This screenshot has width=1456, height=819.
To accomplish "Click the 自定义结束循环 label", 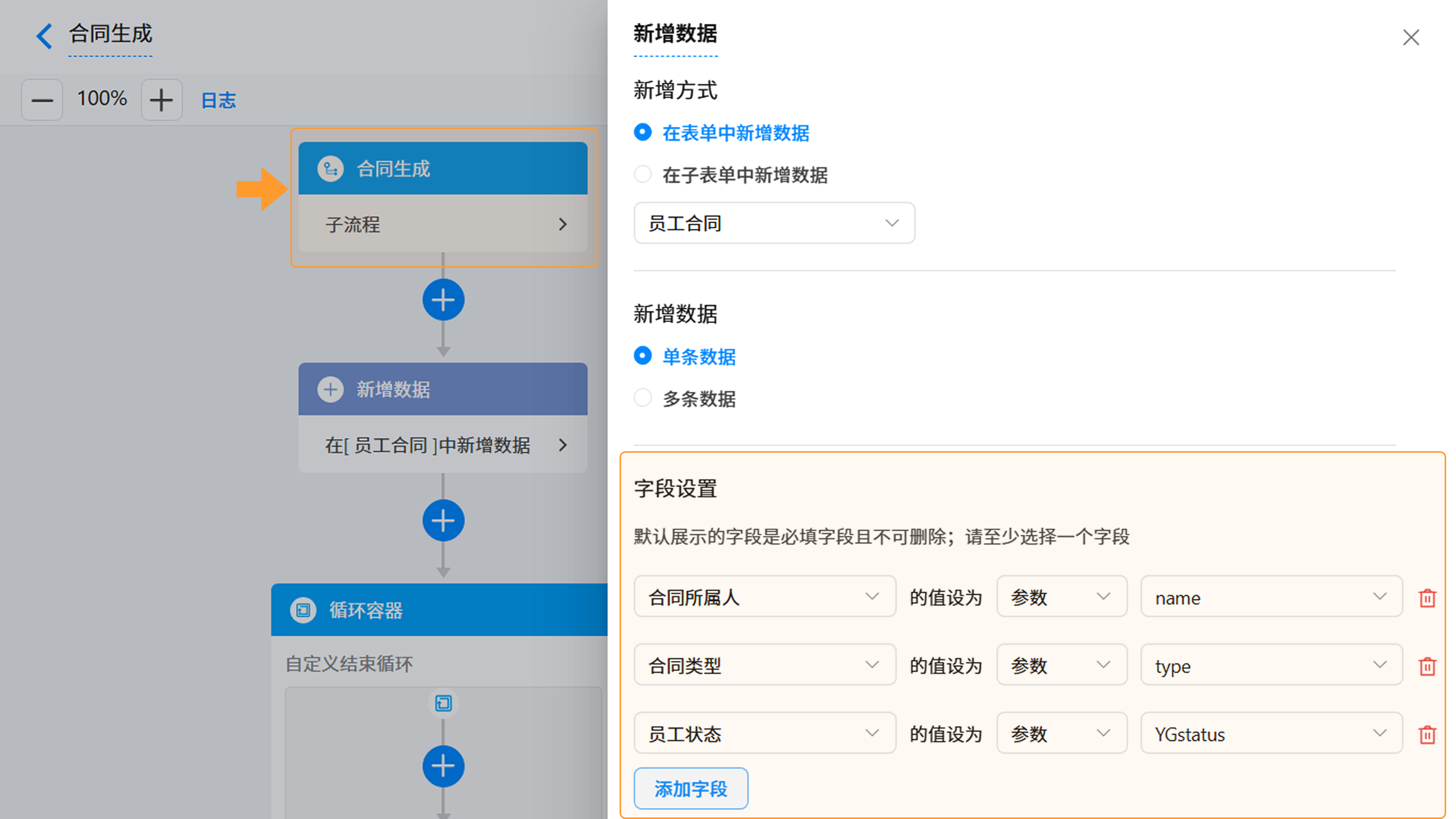I will click(349, 664).
